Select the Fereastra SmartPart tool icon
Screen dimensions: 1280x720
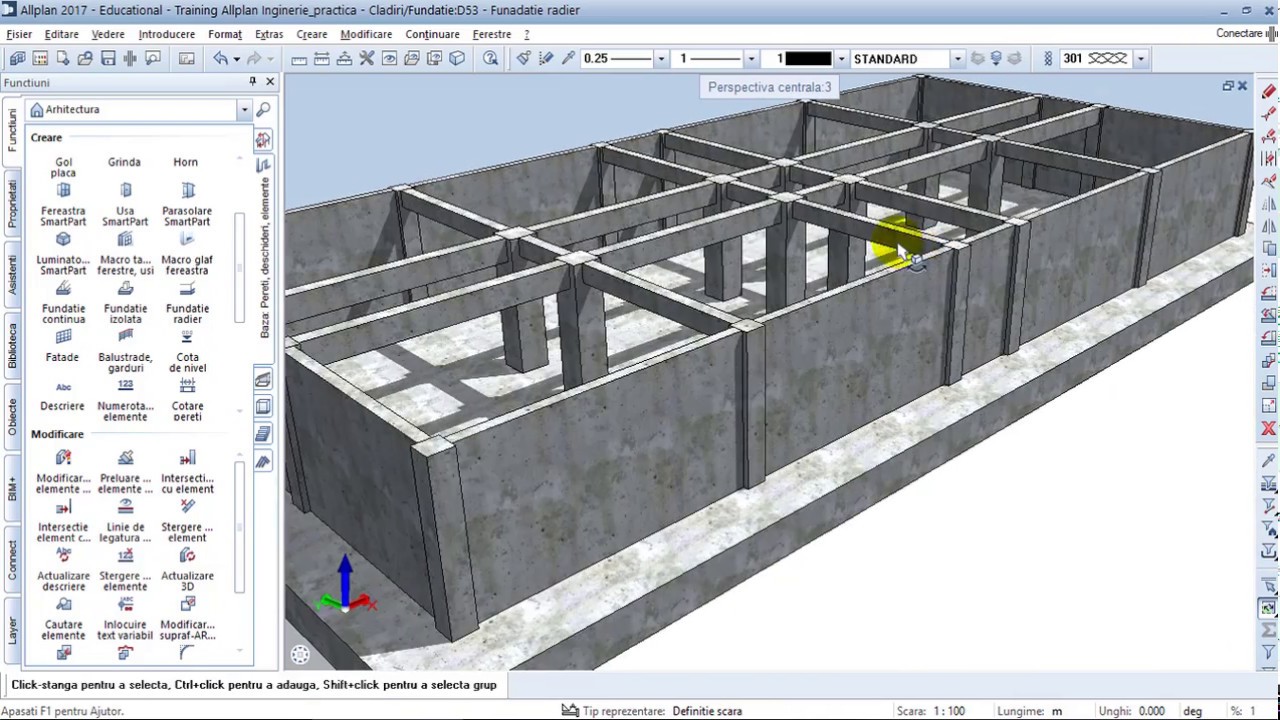[x=63, y=190]
